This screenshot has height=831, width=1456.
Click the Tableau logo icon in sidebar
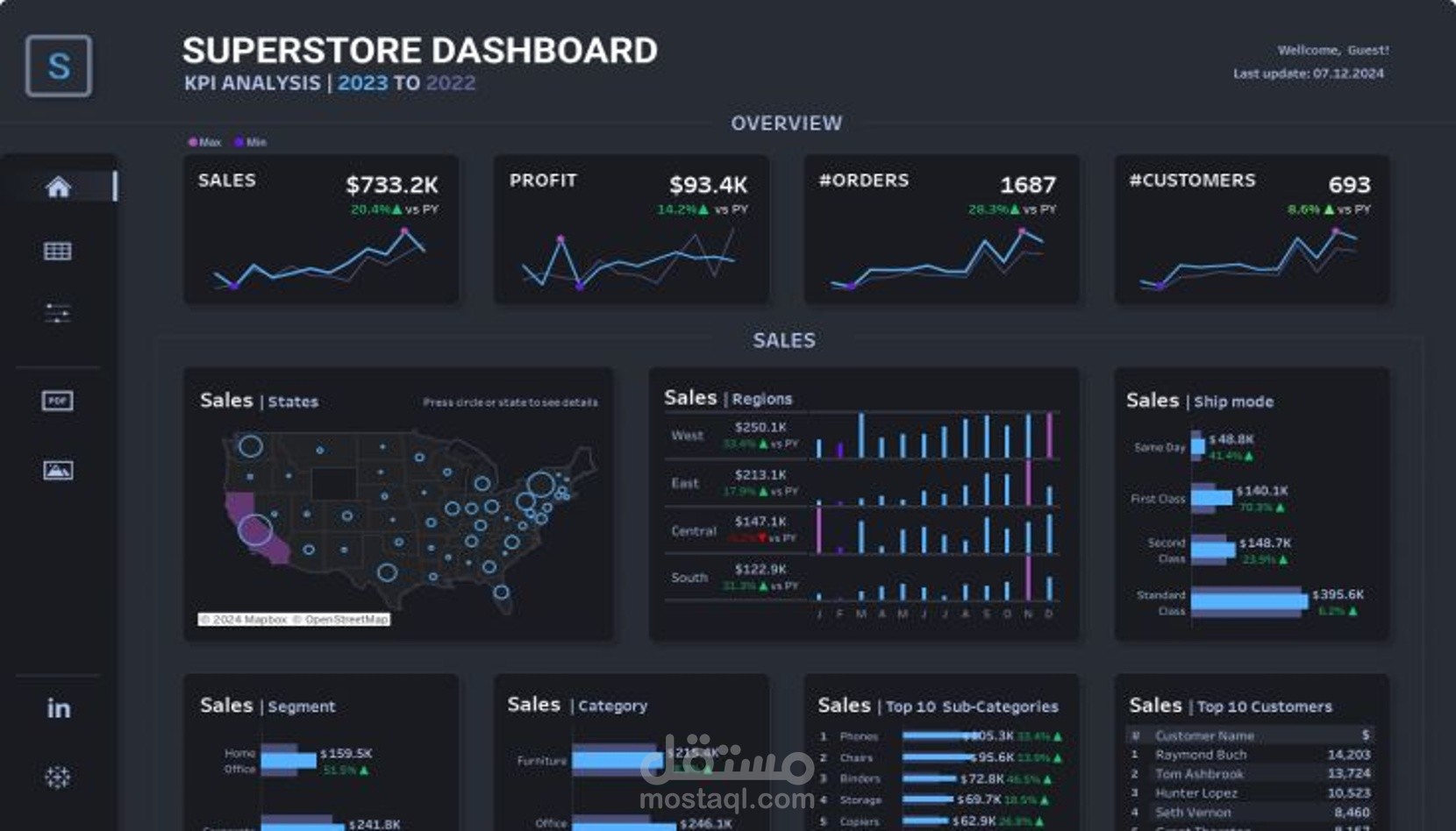(x=58, y=777)
